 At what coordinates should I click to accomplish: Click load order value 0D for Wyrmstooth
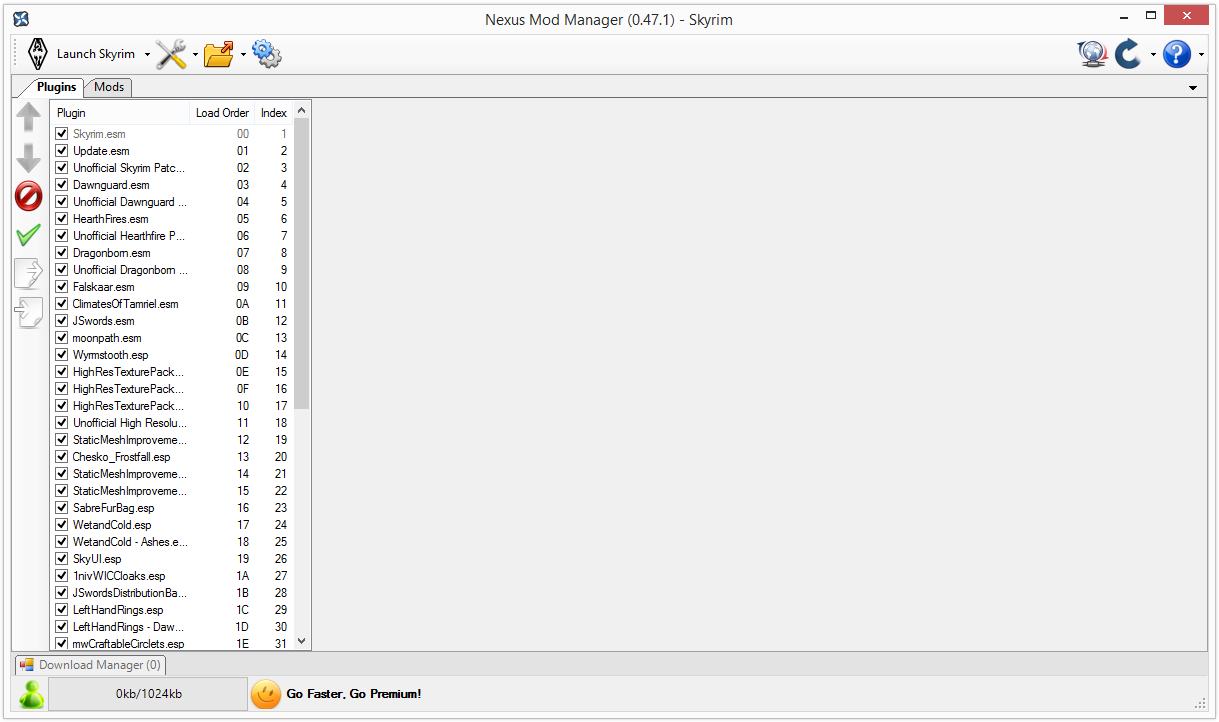click(242, 355)
